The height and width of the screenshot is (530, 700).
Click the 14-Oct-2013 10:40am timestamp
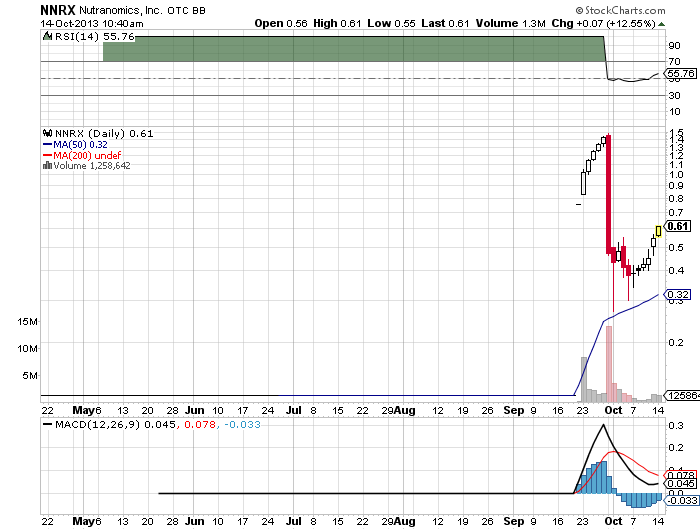pyautogui.click(x=92, y=24)
